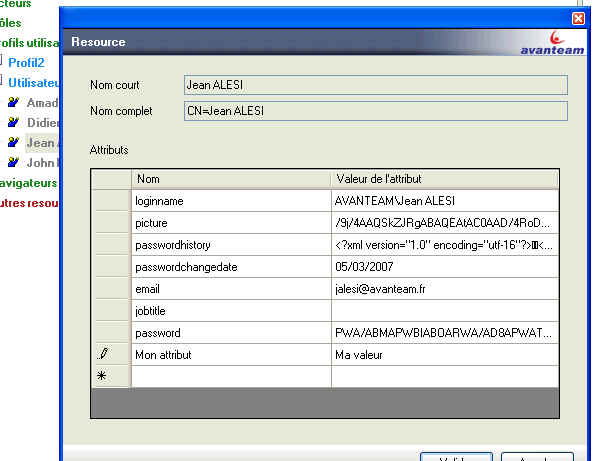Sort by Valeur de l'attribut column header

[444, 179]
